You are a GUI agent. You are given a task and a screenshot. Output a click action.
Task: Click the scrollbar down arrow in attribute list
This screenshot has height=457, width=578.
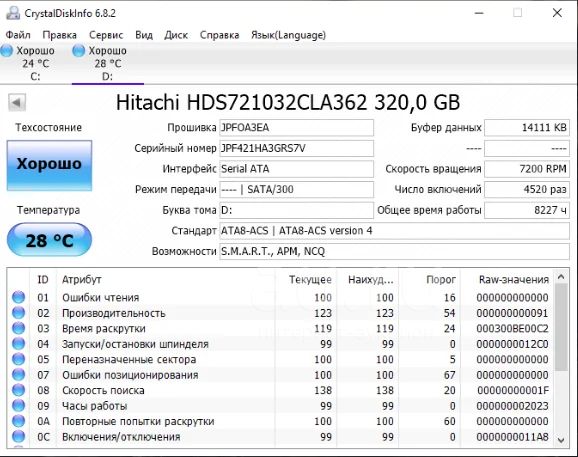point(561,440)
